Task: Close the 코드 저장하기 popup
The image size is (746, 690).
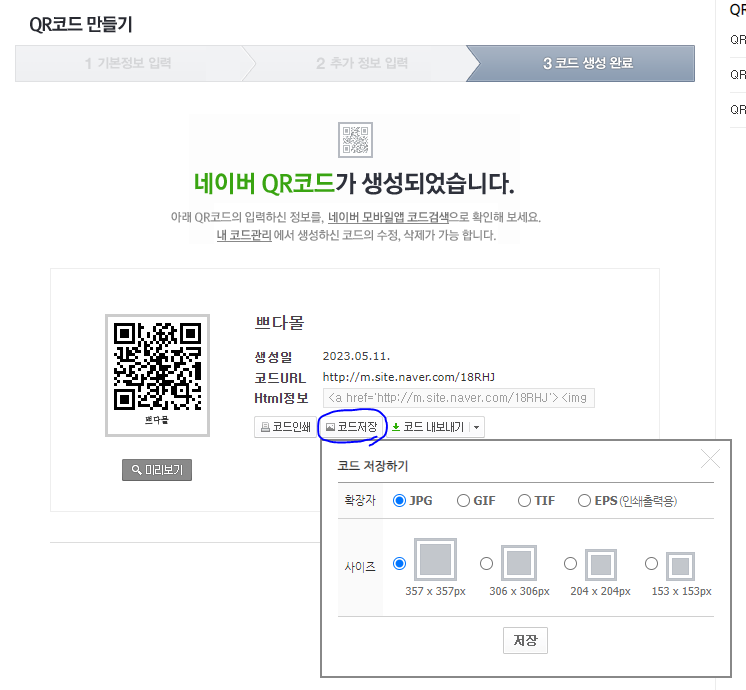Action: pos(710,459)
